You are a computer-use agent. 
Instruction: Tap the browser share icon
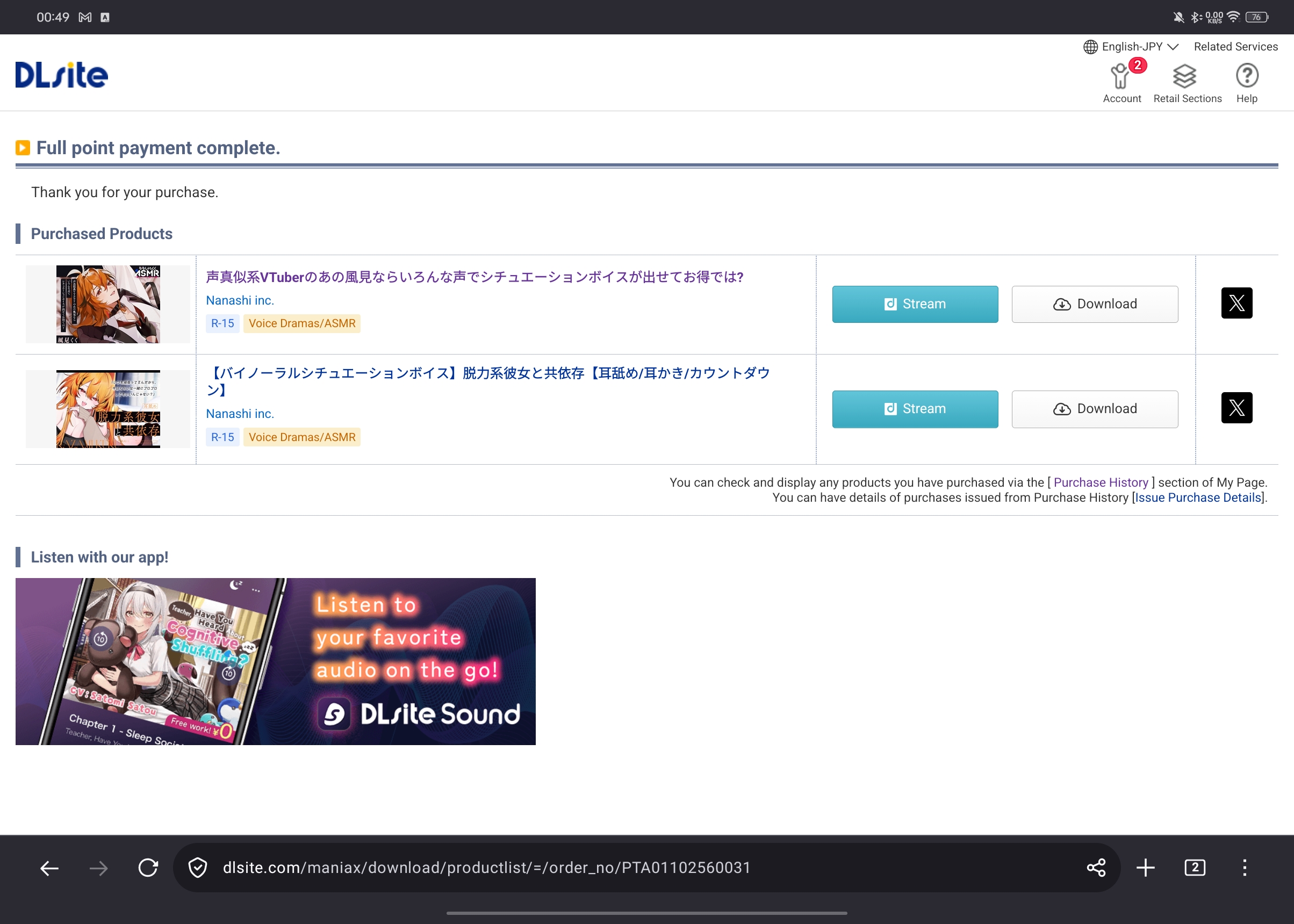[x=1095, y=868]
